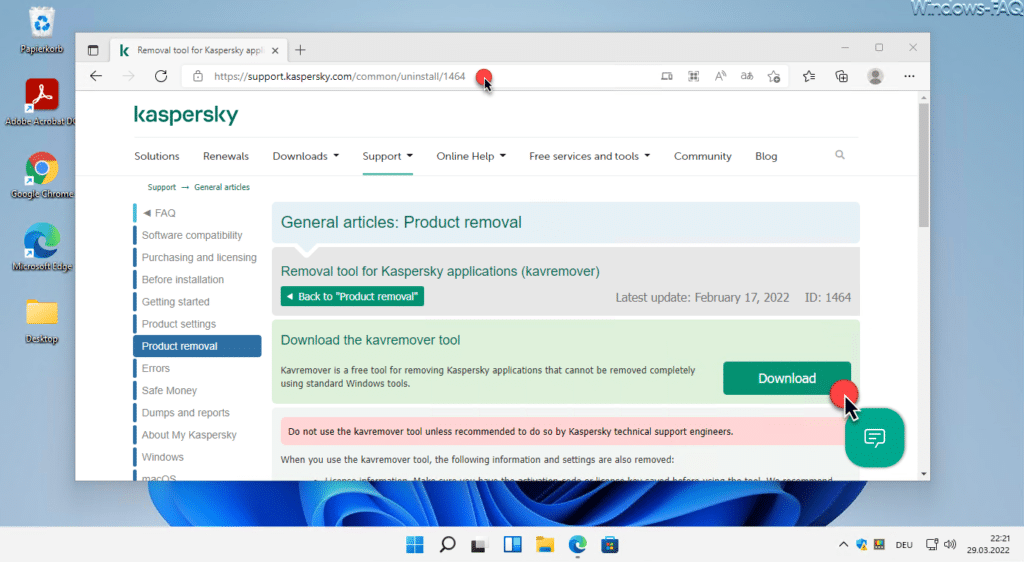Click Back to "Product removal" button
This screenshot has height=562, width=1024.
(352, 296)
